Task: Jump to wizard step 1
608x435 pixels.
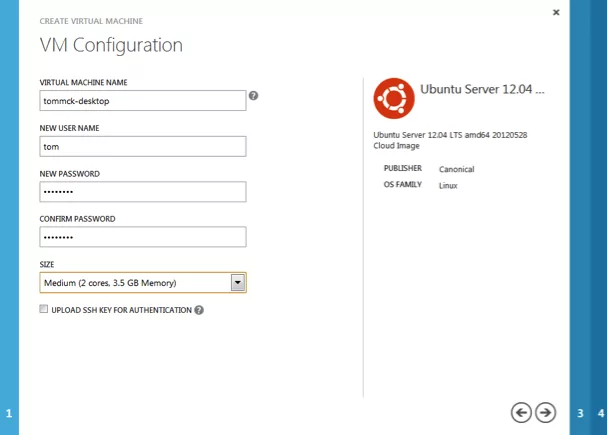Action: pos(9,413)
